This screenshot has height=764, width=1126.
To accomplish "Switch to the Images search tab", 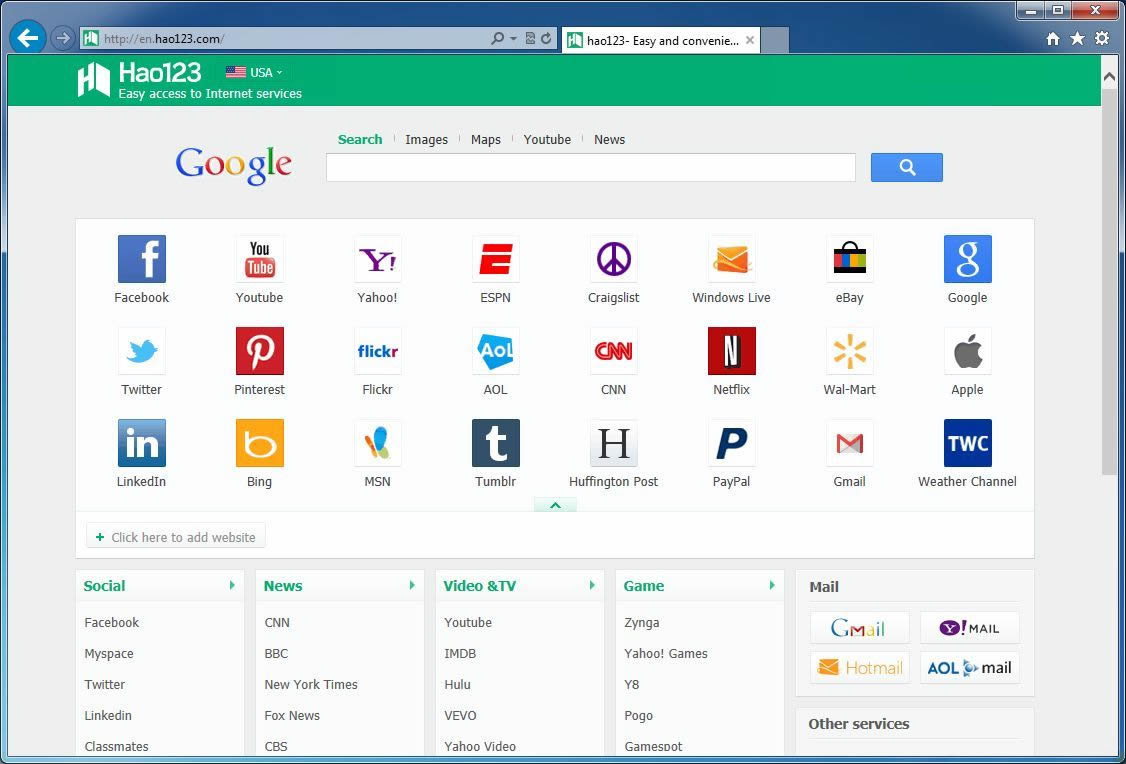I will [x=427, y=139].
